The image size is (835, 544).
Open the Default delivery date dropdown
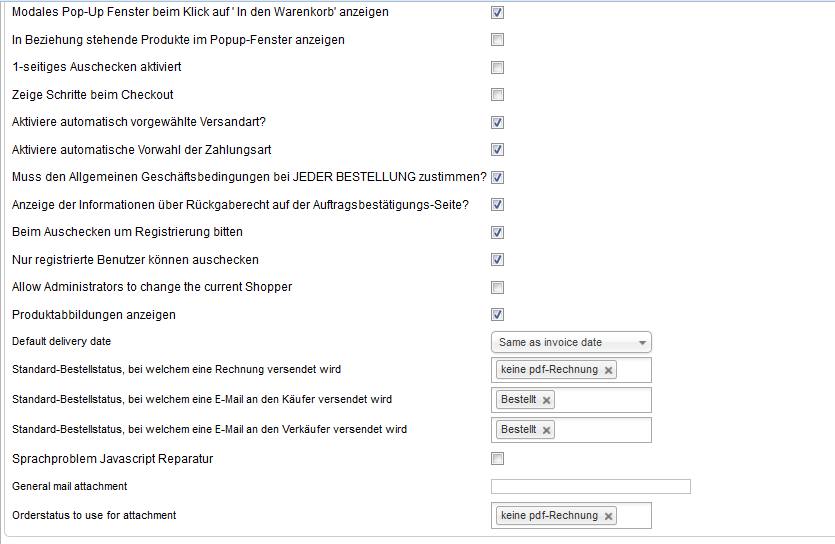coord(571,342)
